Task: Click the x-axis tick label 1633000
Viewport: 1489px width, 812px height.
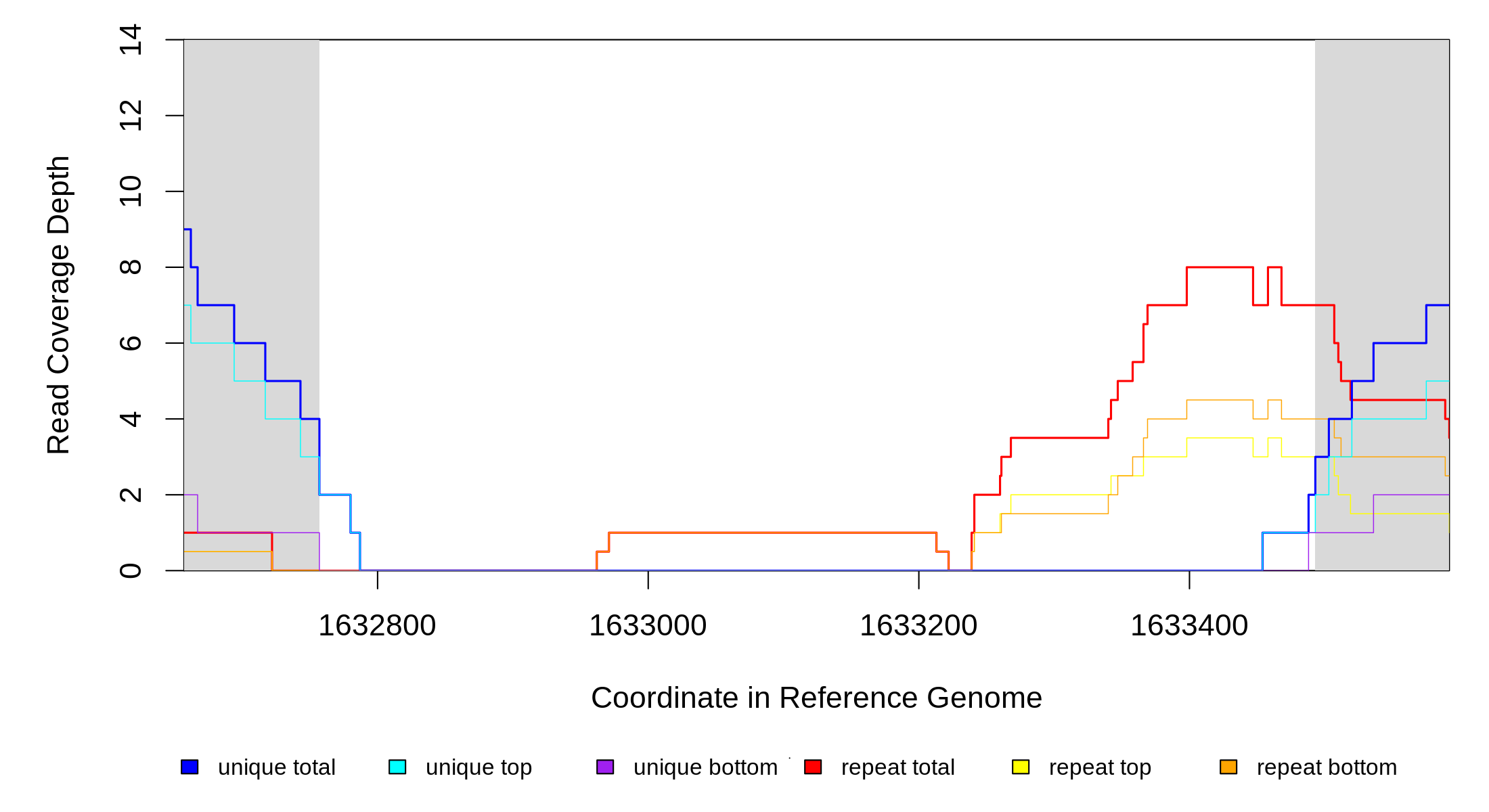Action: click(x=648, y=625)
